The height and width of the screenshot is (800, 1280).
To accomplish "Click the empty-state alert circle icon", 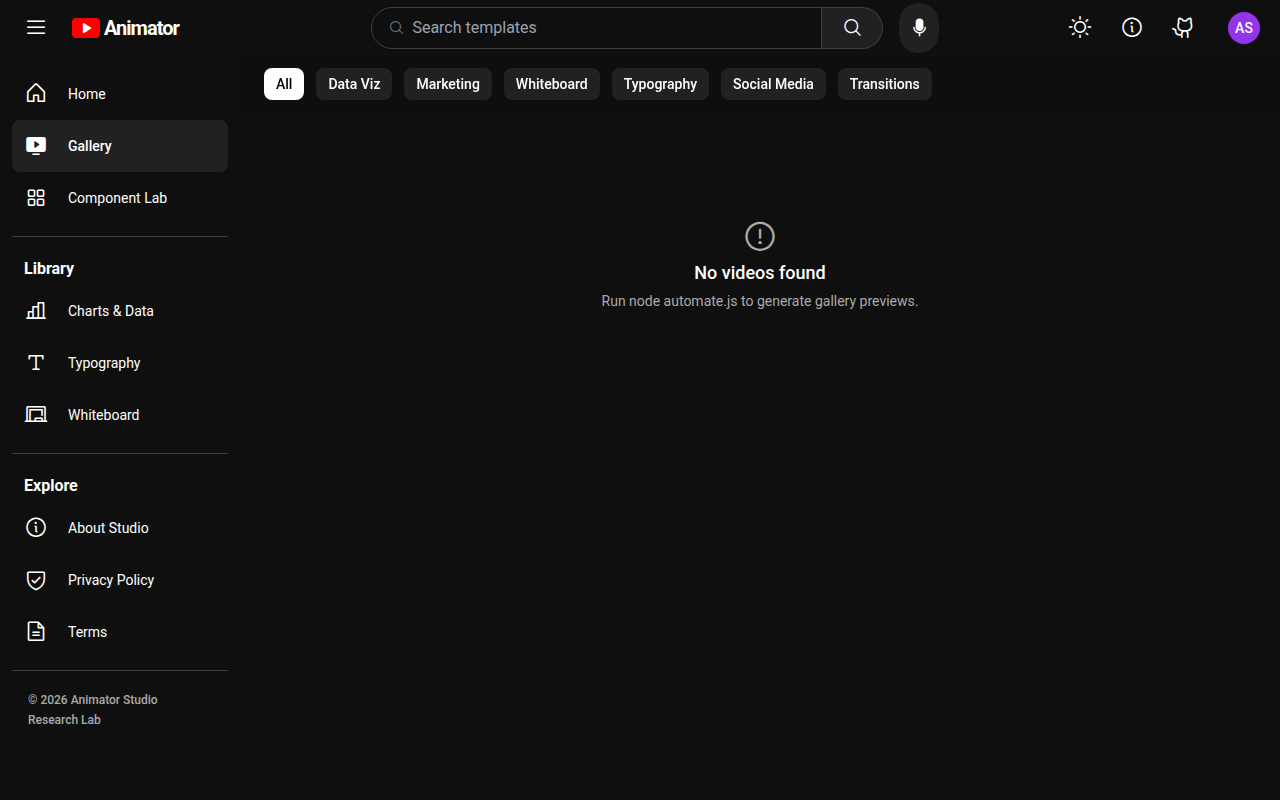I will [x=760, y=236].
